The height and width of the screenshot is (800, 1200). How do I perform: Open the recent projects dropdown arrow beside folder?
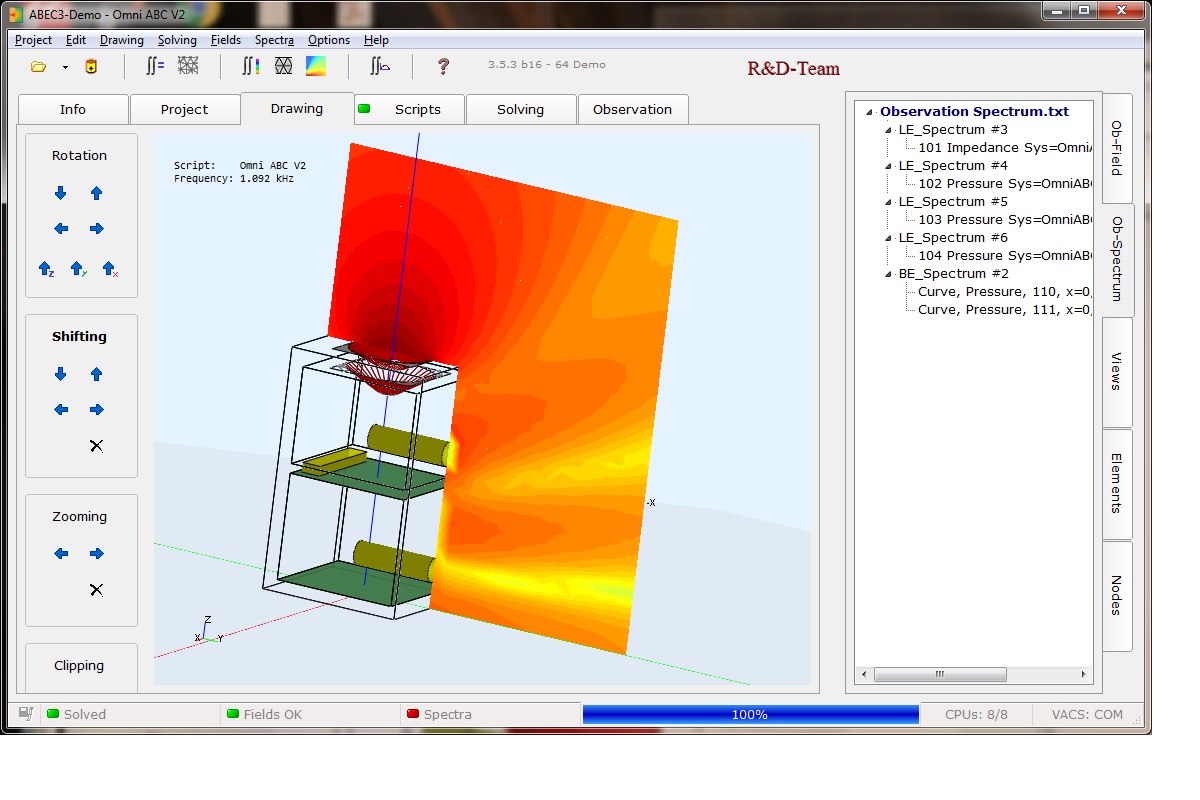click(x=65, y=68)
